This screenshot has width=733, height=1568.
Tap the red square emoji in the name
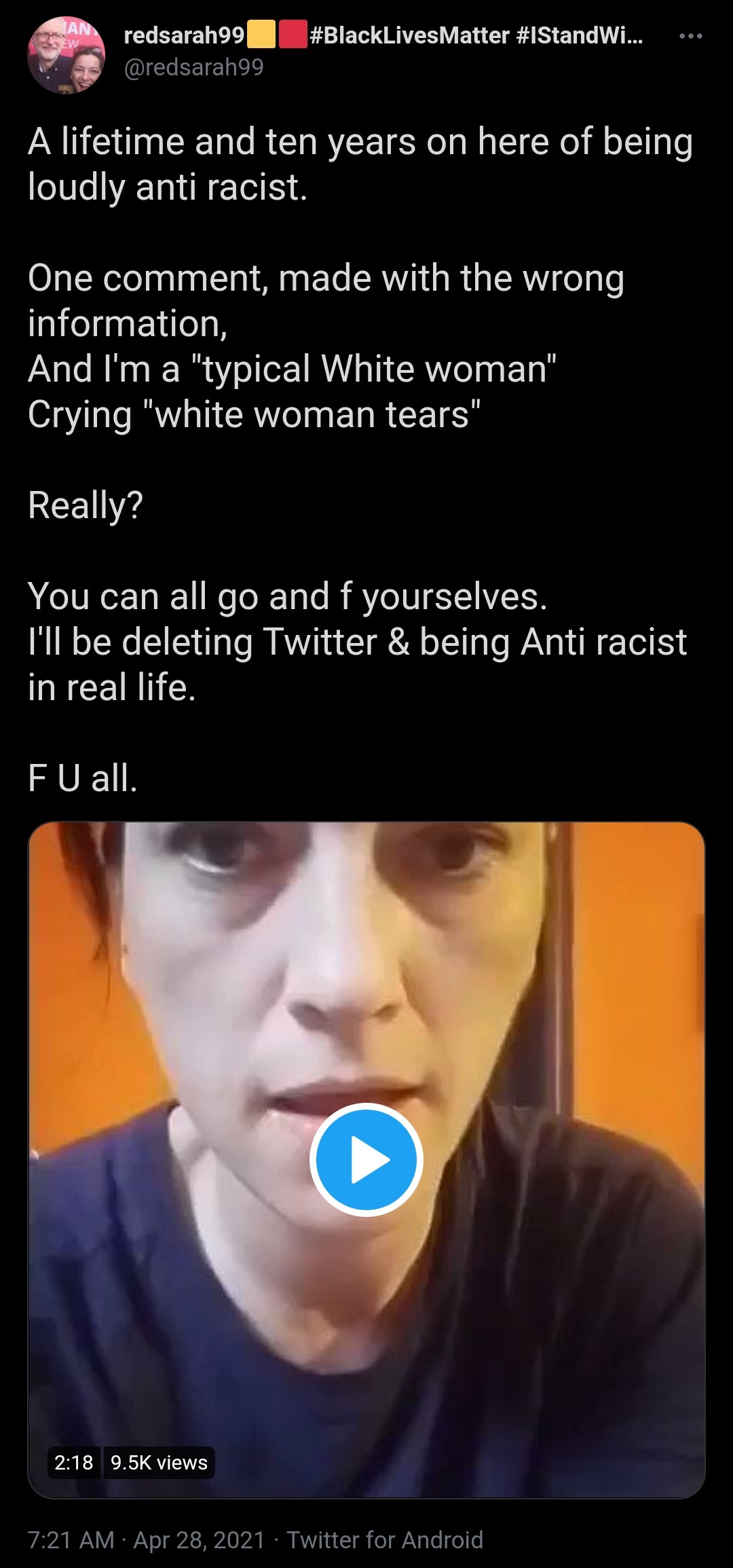pyautogui.click(x=293, y=35)
